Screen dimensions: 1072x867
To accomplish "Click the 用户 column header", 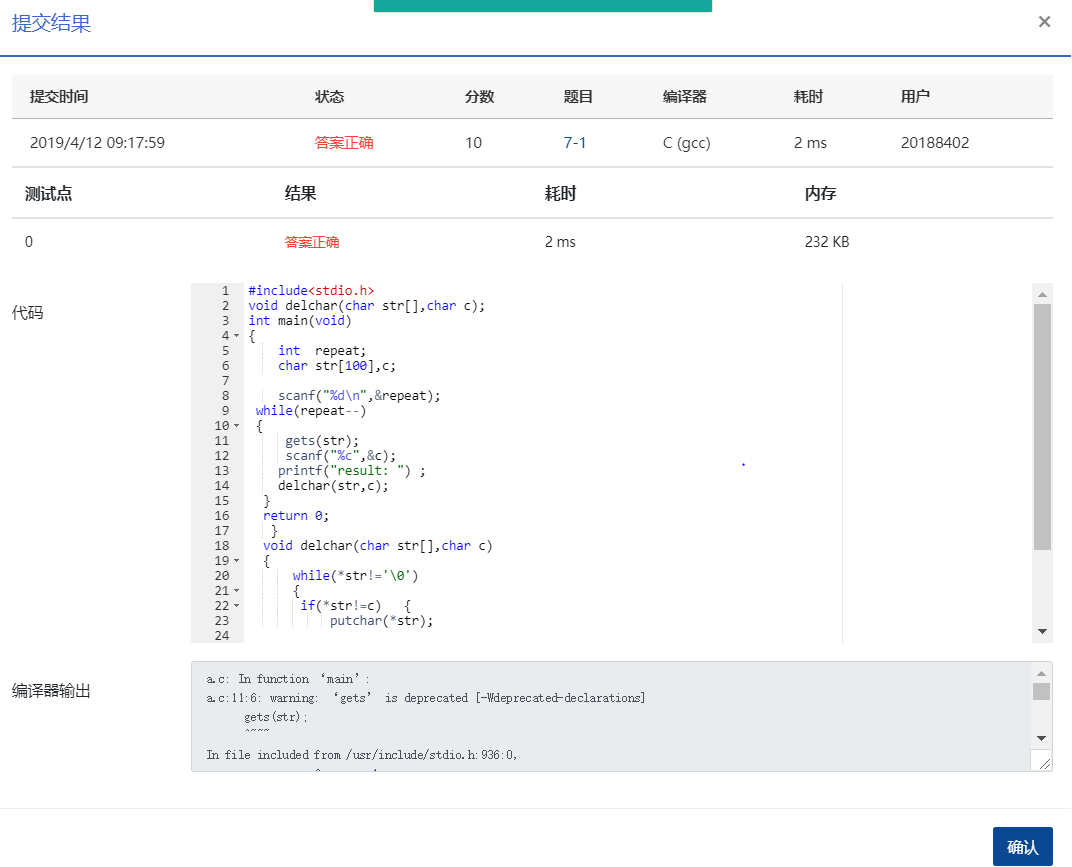I will (x=915, y=96).
